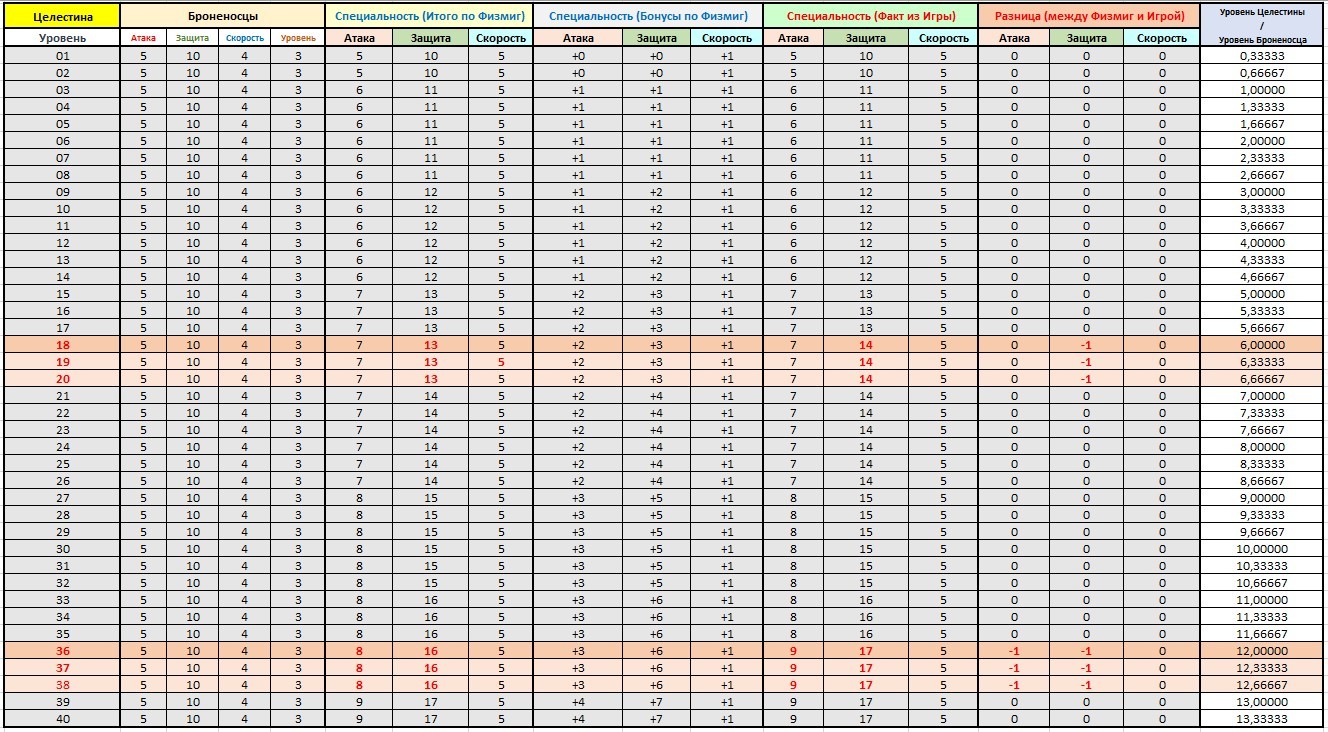The width and height of the screenshot is (1328, 732).
Task: Select "Атака" under Итого по Физмиг
Action: click(x=359, y=38)
